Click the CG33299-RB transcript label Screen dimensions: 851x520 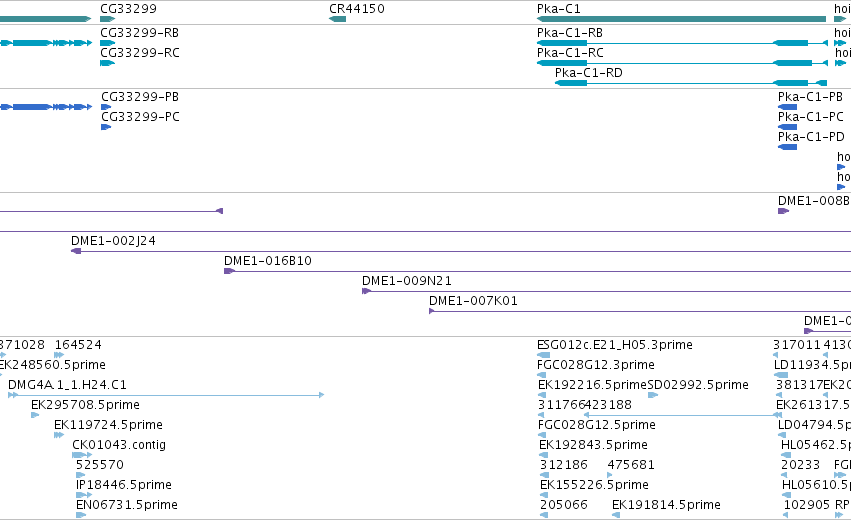pos(139,33)
